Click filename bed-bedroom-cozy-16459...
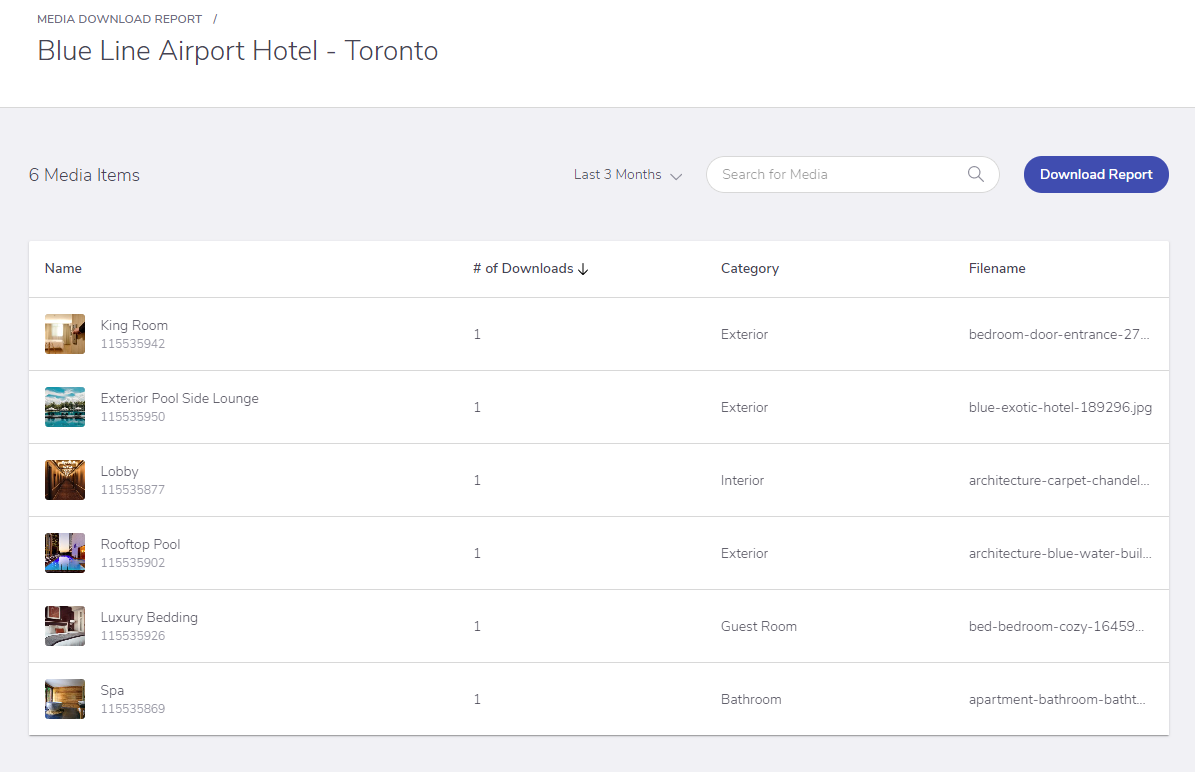Viewport: 1195px width, 772px height. [1056, 626]
